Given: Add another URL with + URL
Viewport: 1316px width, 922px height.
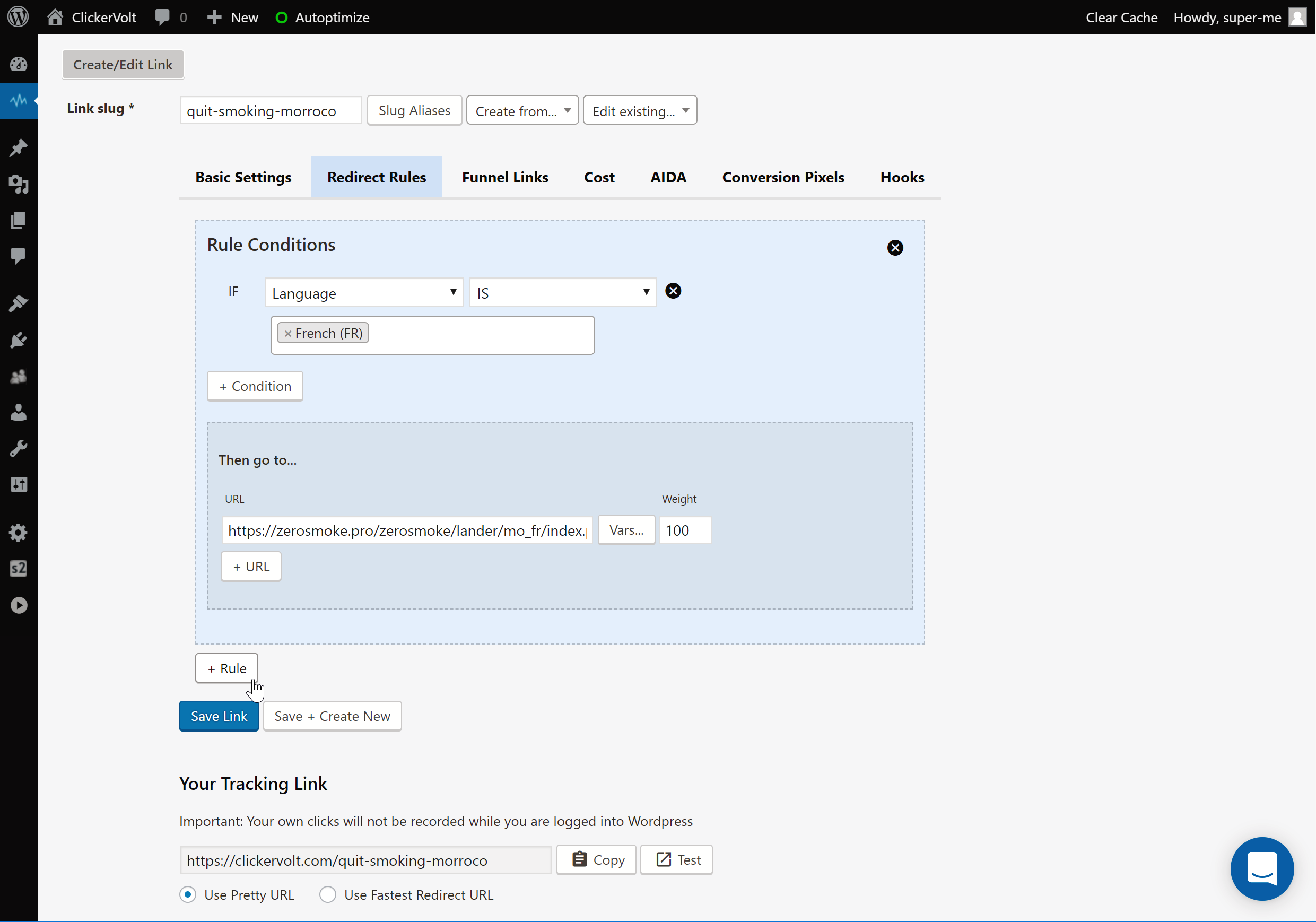Looking at the screenshot, I should pyautogui.click(x=251, y=567).
